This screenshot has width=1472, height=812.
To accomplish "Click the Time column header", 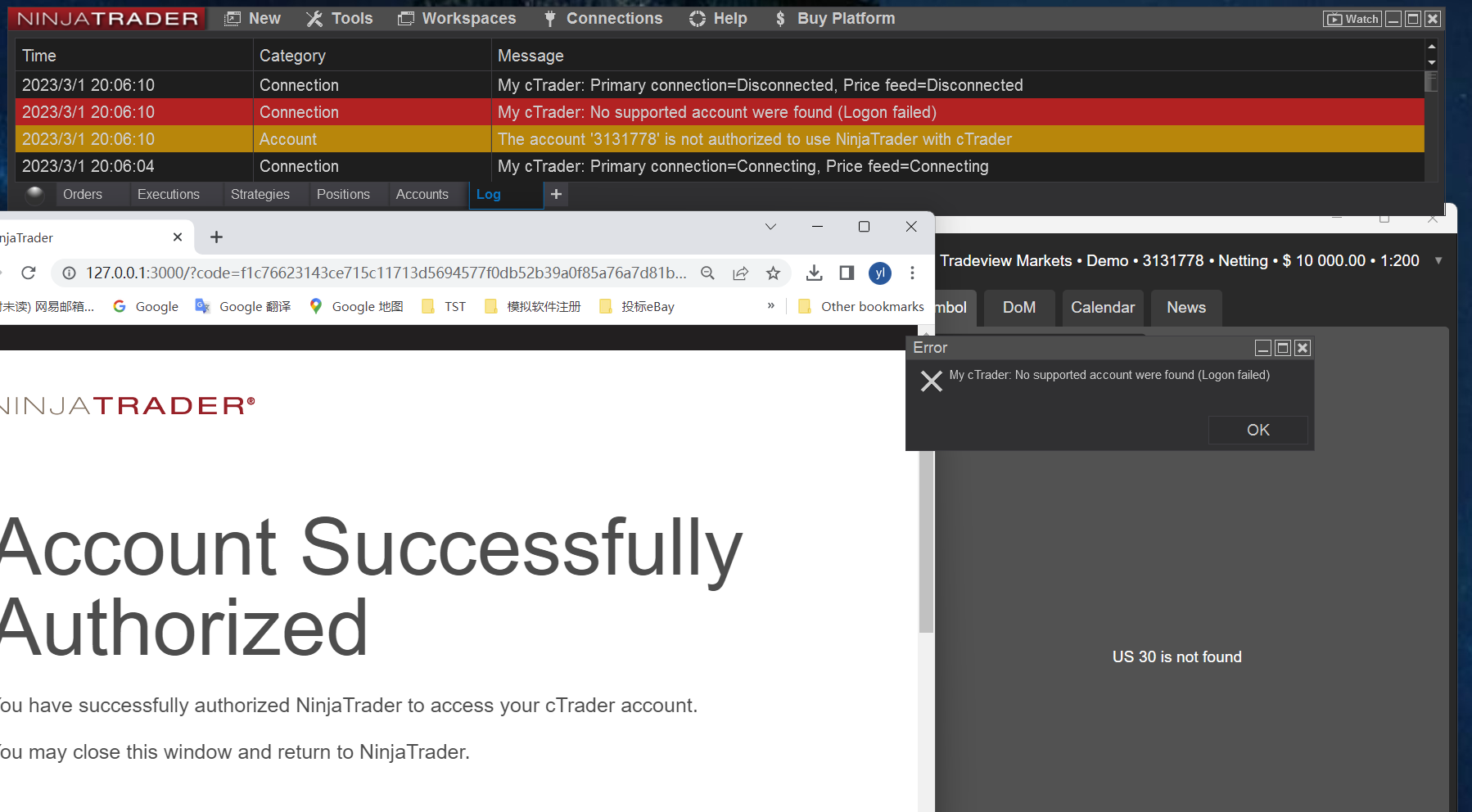I will pos(133,56).
